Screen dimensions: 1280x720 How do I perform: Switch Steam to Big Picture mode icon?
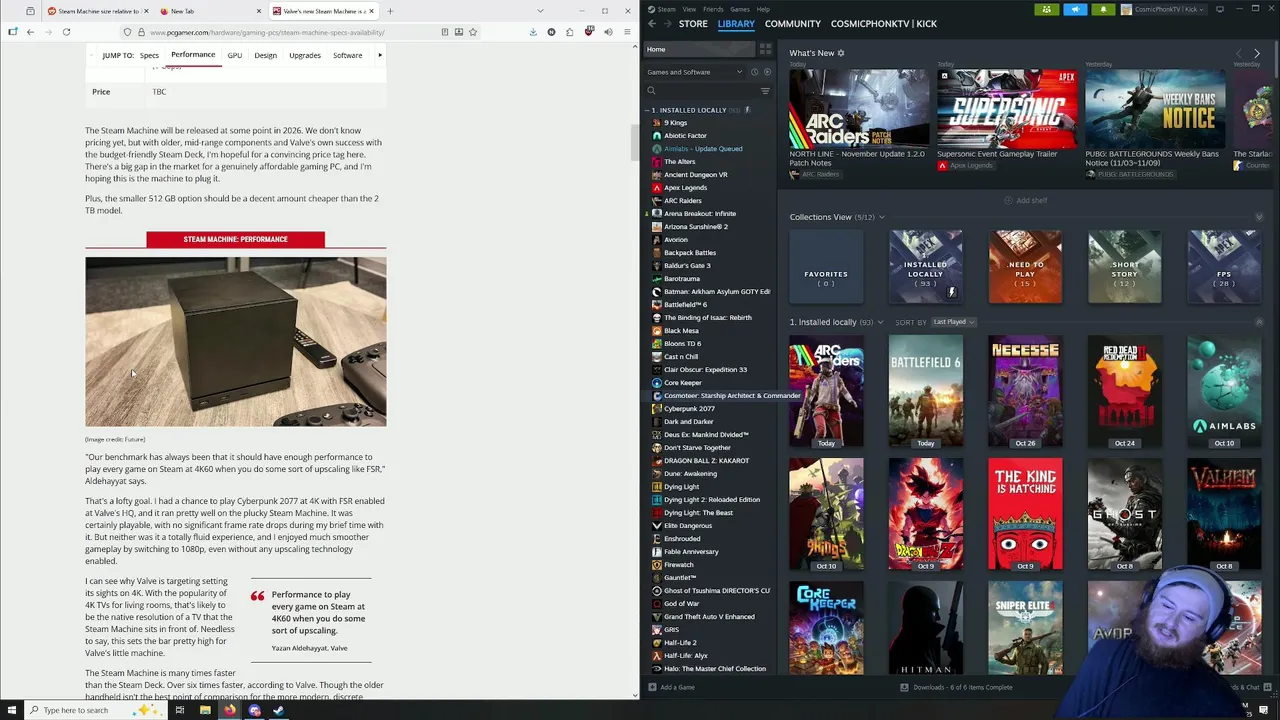(1219, 9)
